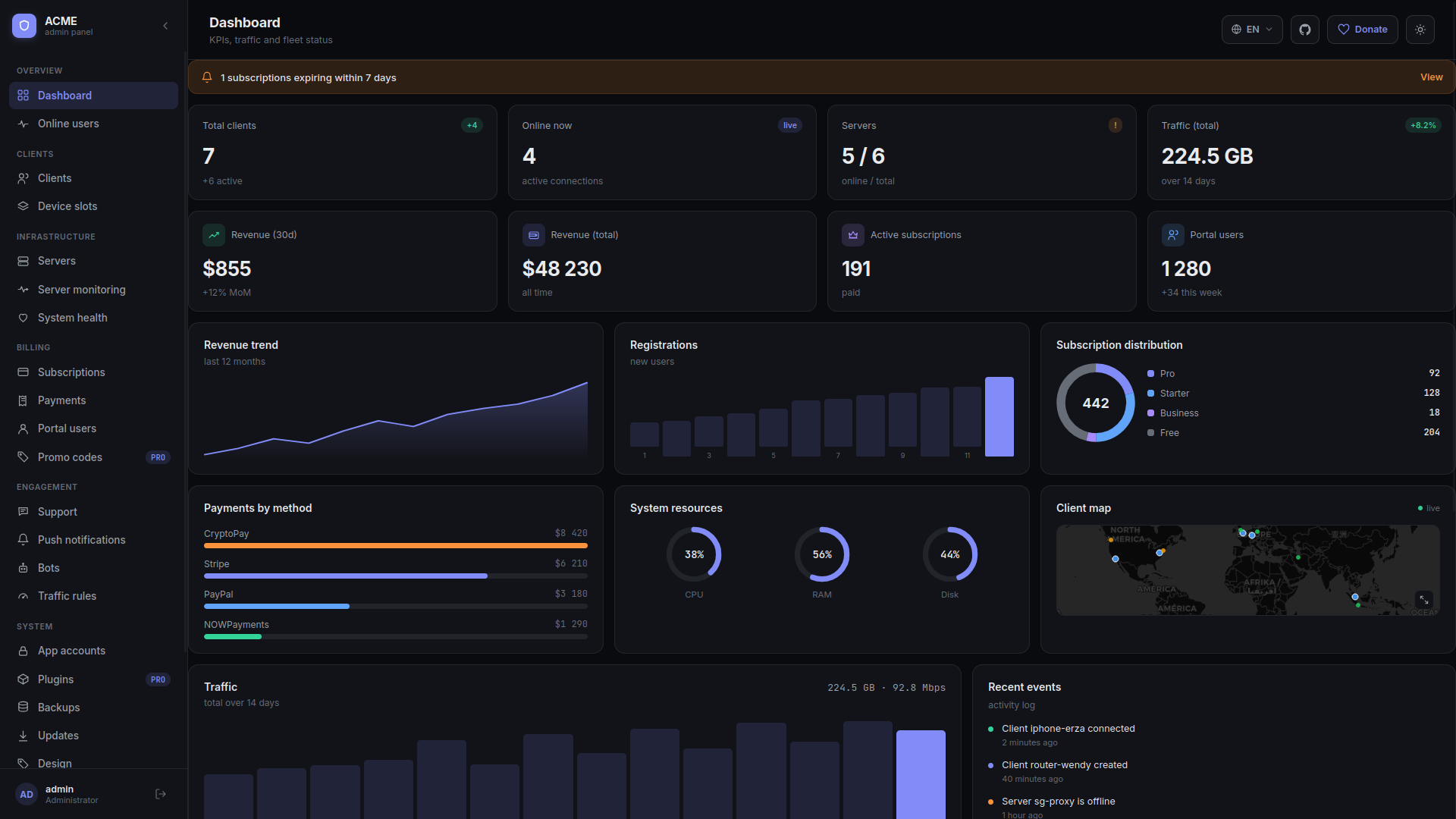The width and height of the screenshot is (1456, 819).
Task: Click the Stripe payment progress bar
Action: pyautogui.click(x=396, y=576)
